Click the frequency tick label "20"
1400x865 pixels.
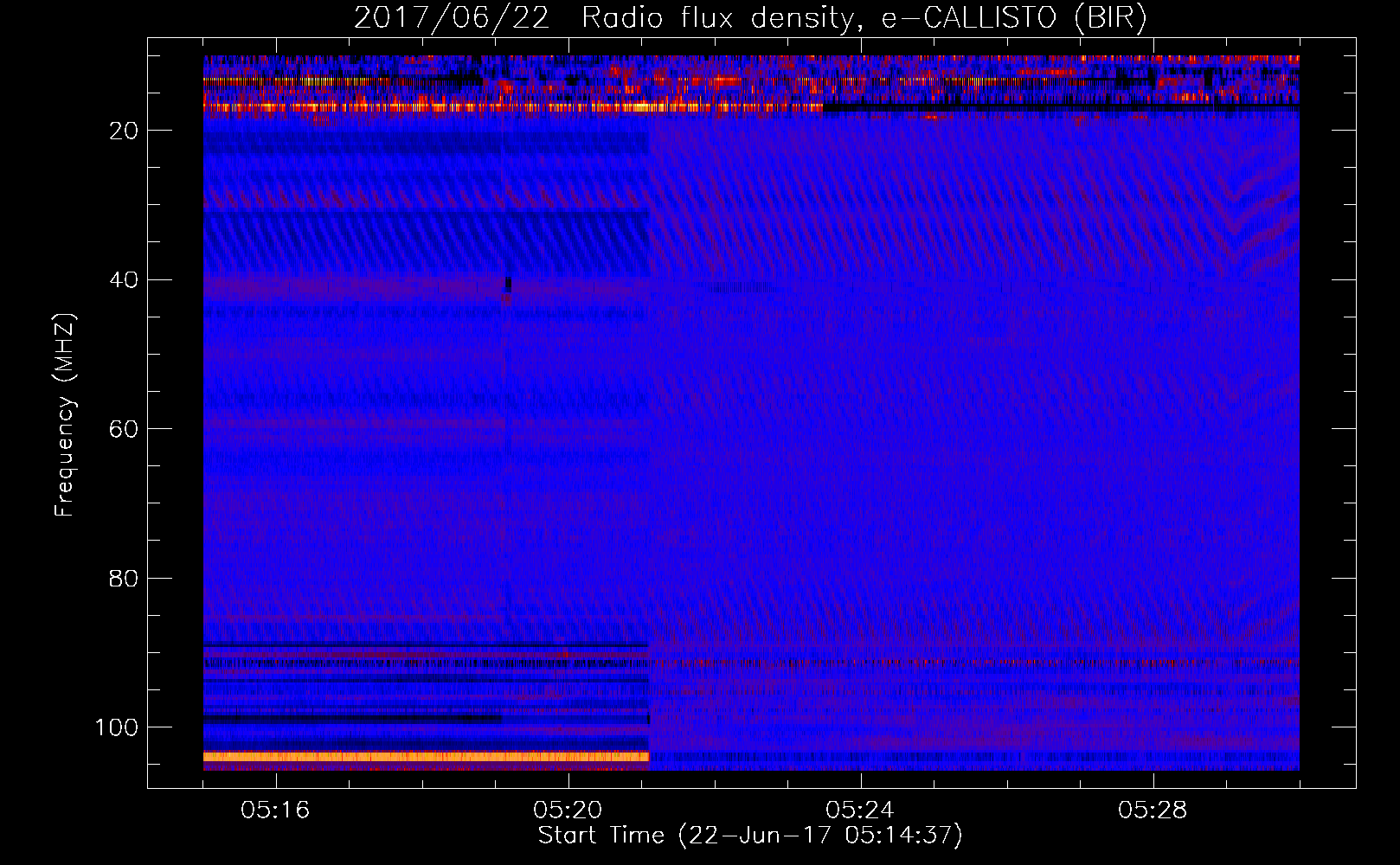pos(124,131)
